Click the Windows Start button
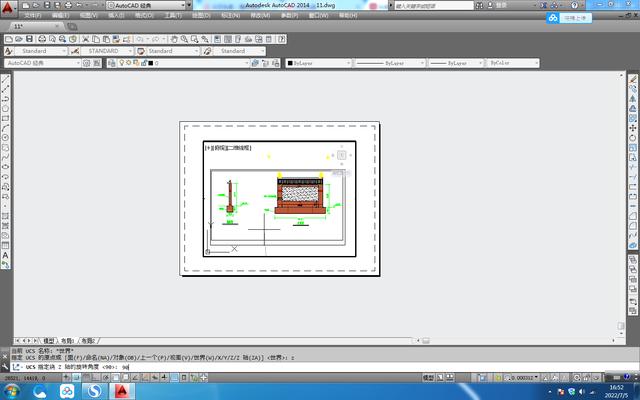This screenshot has height=400, width=640. [10, 391]
